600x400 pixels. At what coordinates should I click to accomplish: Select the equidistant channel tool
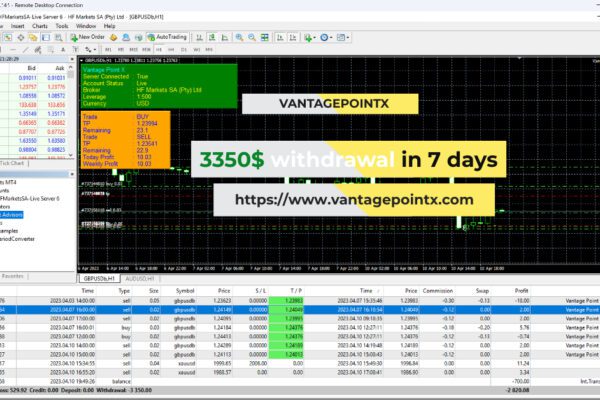pos(38,50)
